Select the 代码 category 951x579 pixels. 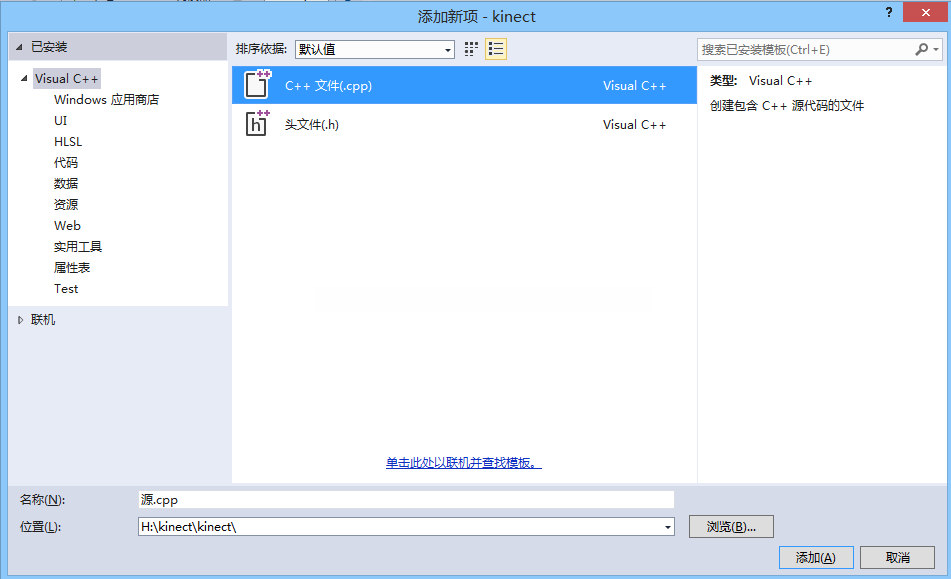click(66, 162)
